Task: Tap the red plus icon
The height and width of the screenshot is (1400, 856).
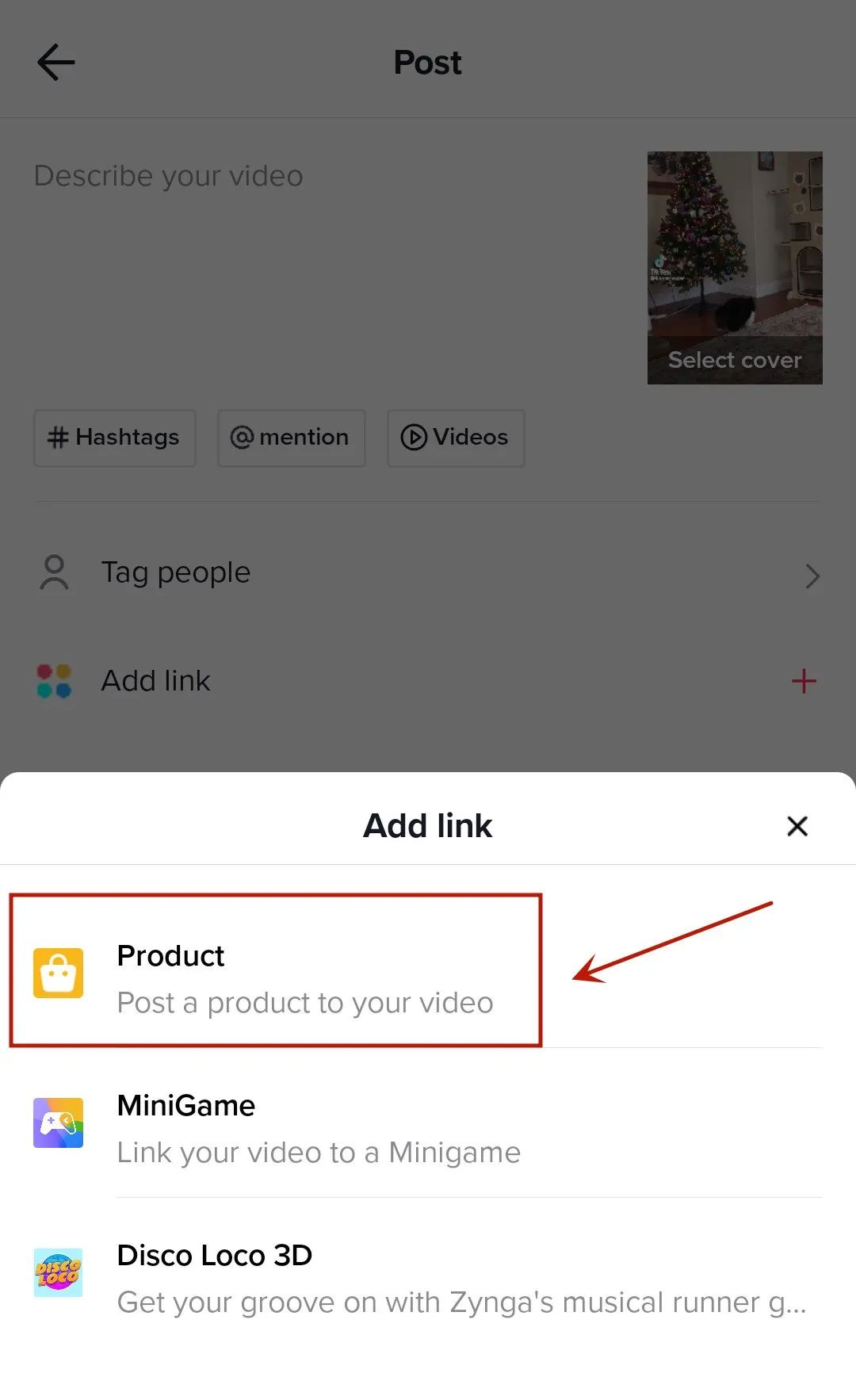Action: 804,681
